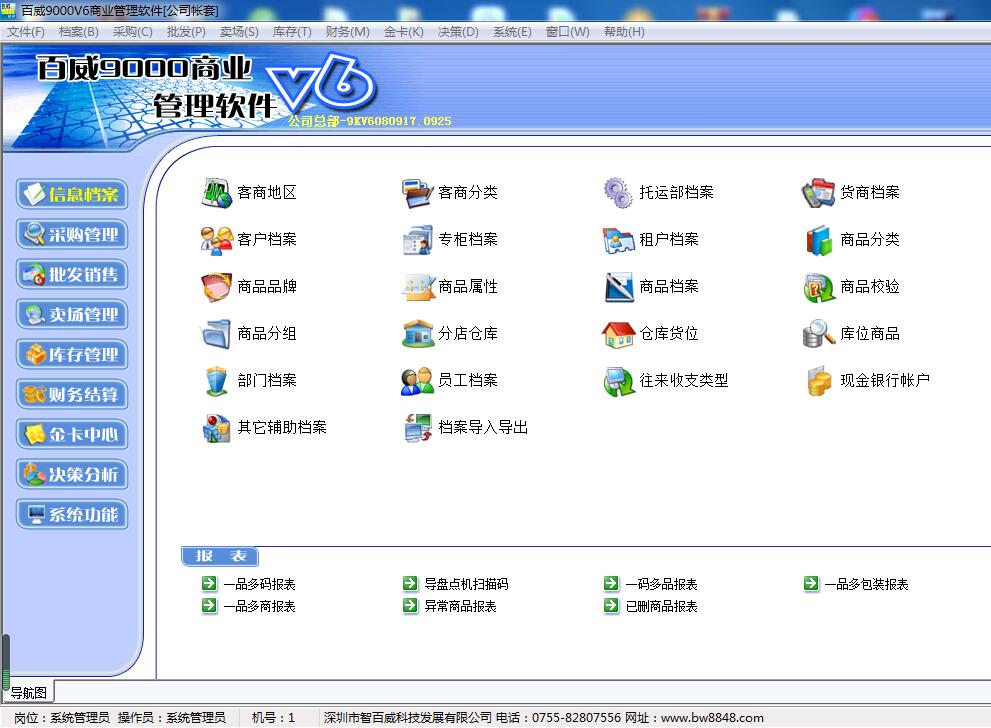Screen dimensions: 991x728
Task: Open the 商品档案 icon
Action: point(618,287)
